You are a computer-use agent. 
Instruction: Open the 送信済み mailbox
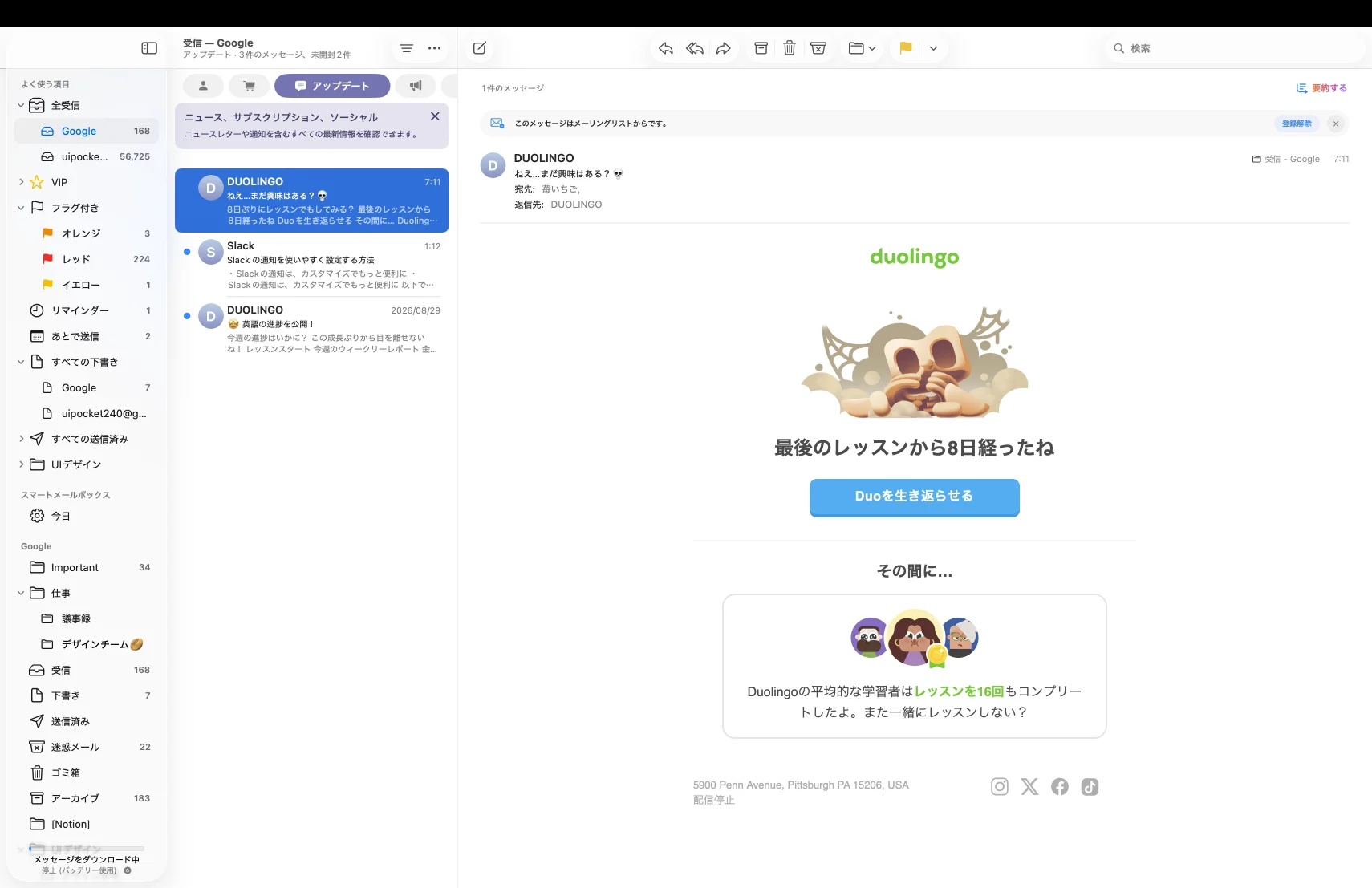(87, 721)
